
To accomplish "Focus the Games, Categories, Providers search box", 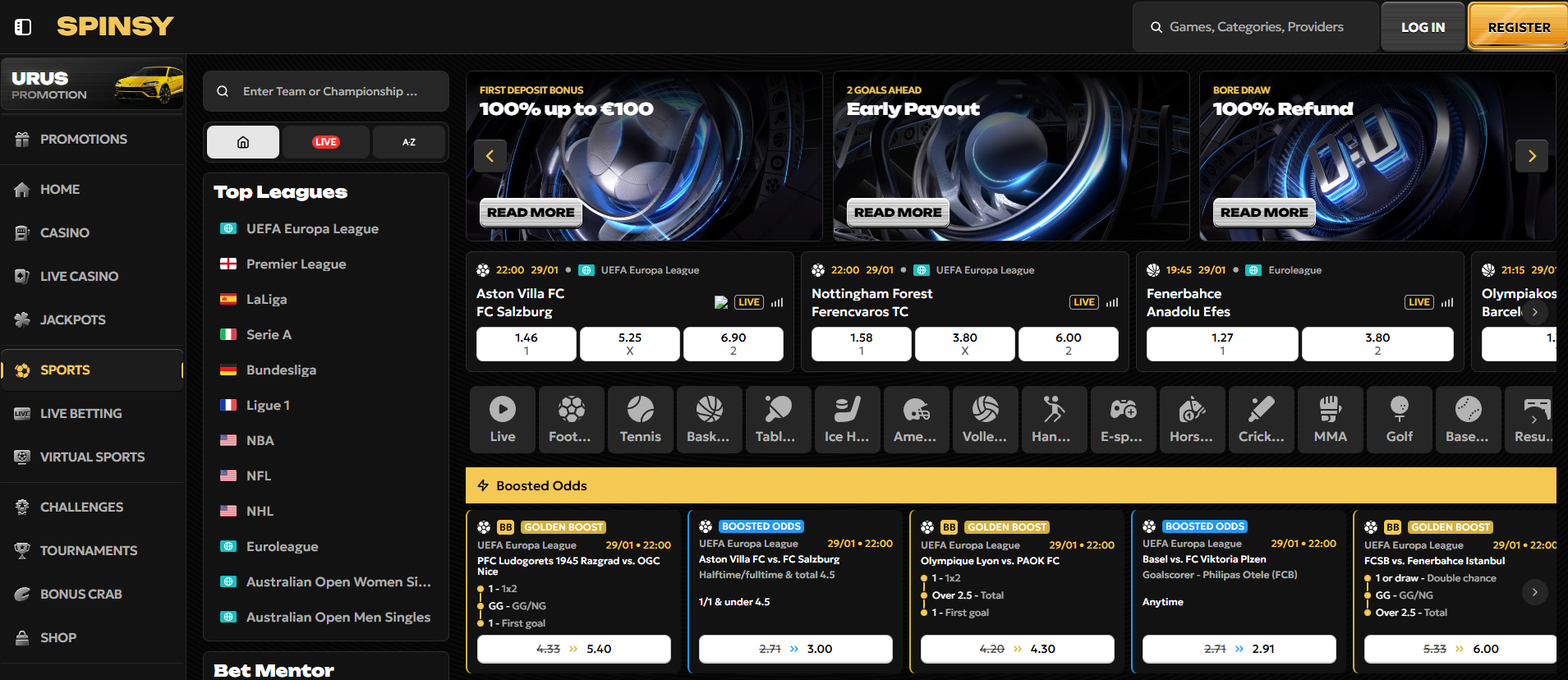I will tap(1256, 27).
